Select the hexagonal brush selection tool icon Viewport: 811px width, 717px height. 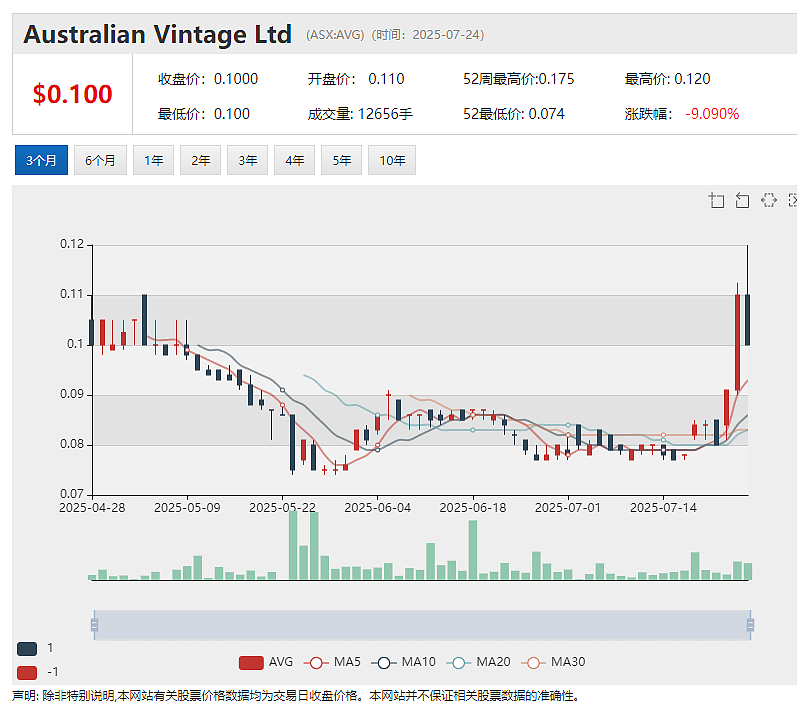pyautogui.click(x=769, y=200)
